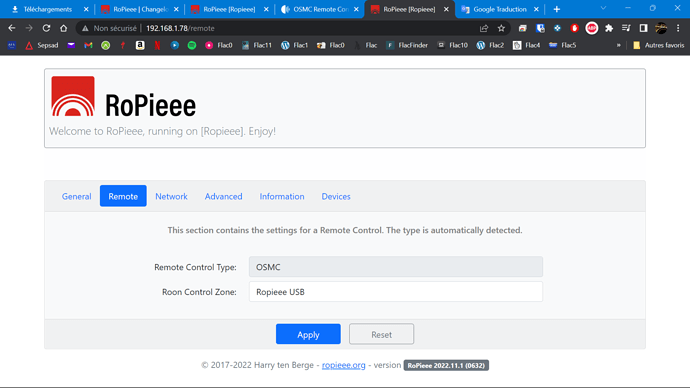Open the media control queue icon

(626, 28)
